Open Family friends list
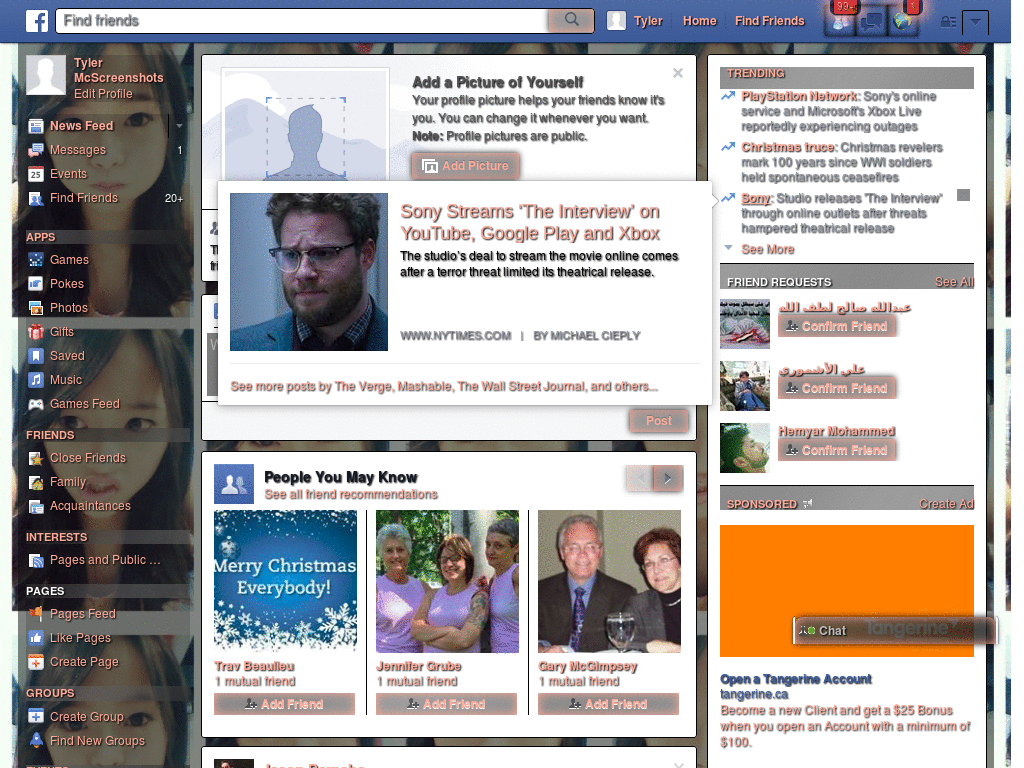 [68, 483]
